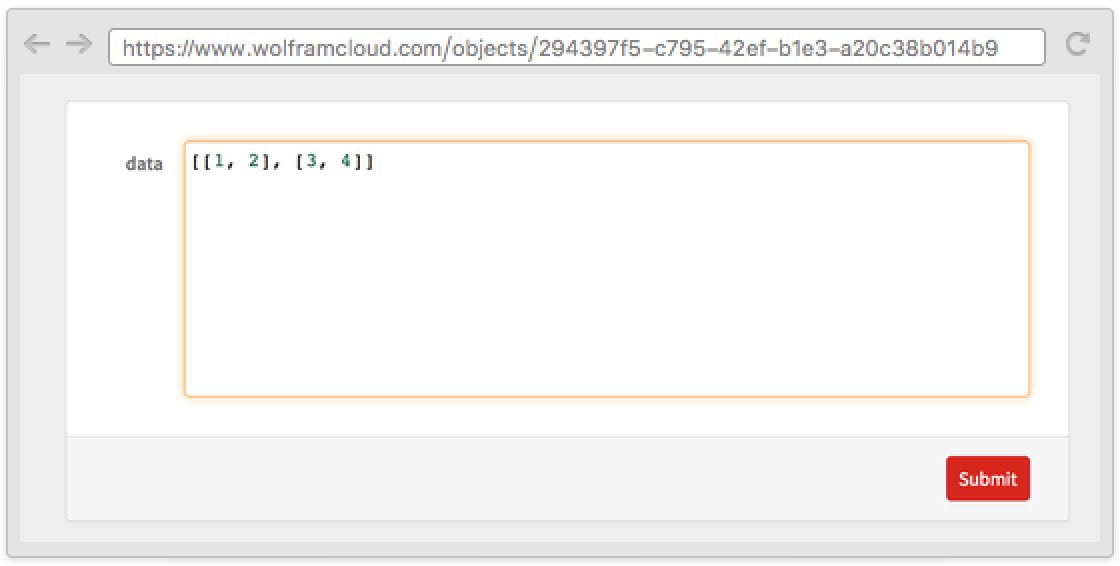Click the opening double brackets in data
The width and height of the screenshot is (1120, 566).
pyautogui.click(x=202, y=163)
